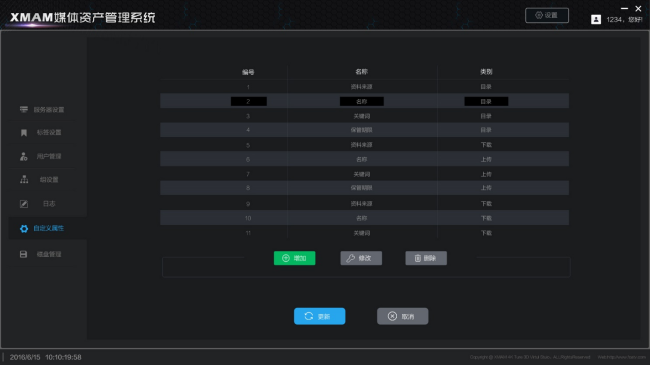This screenshot has height=366, width=650.
Task: Click the 下载 cell in row 10
Action: (x=486, y=218)
